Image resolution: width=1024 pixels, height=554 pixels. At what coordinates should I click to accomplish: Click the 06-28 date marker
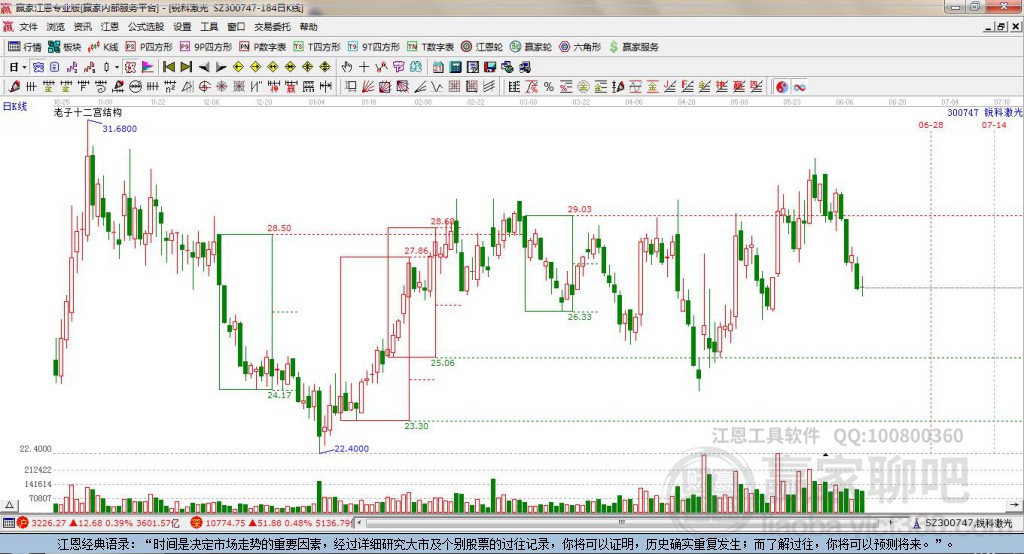coord(931,125)
